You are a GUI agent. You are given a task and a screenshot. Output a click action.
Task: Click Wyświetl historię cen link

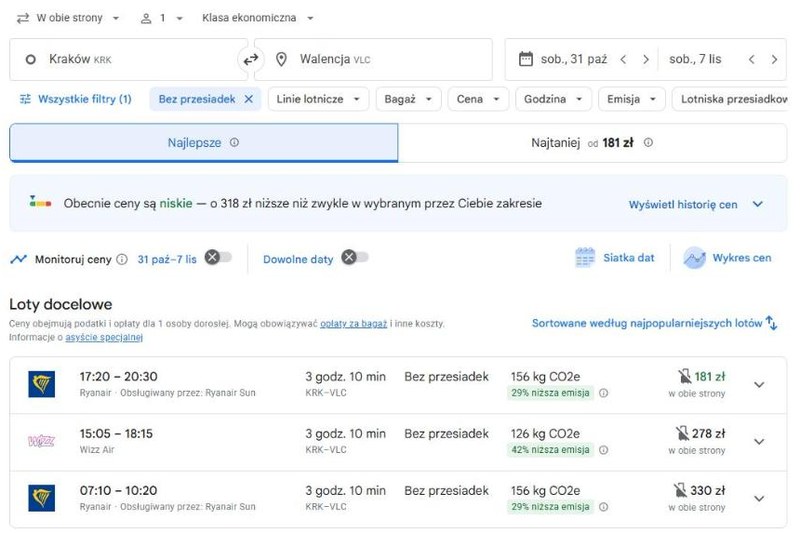click(683, 205)
